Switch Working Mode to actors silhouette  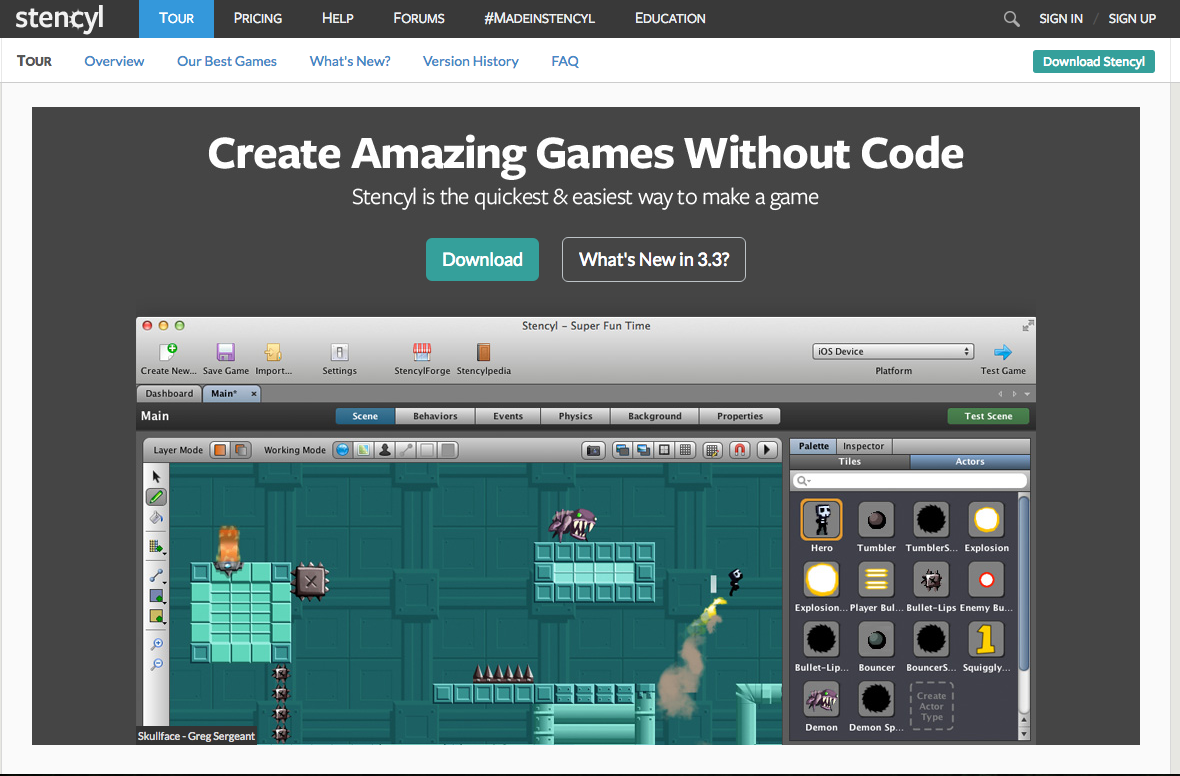click(384, 450)
